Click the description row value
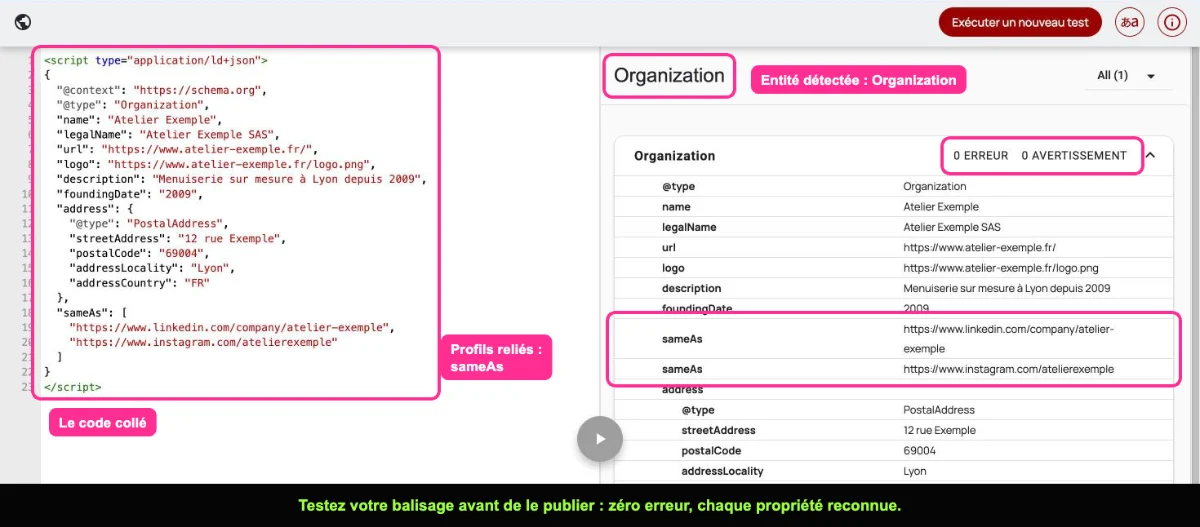The height and width of the screenshot is (527, 1200). pos(1006,288)
